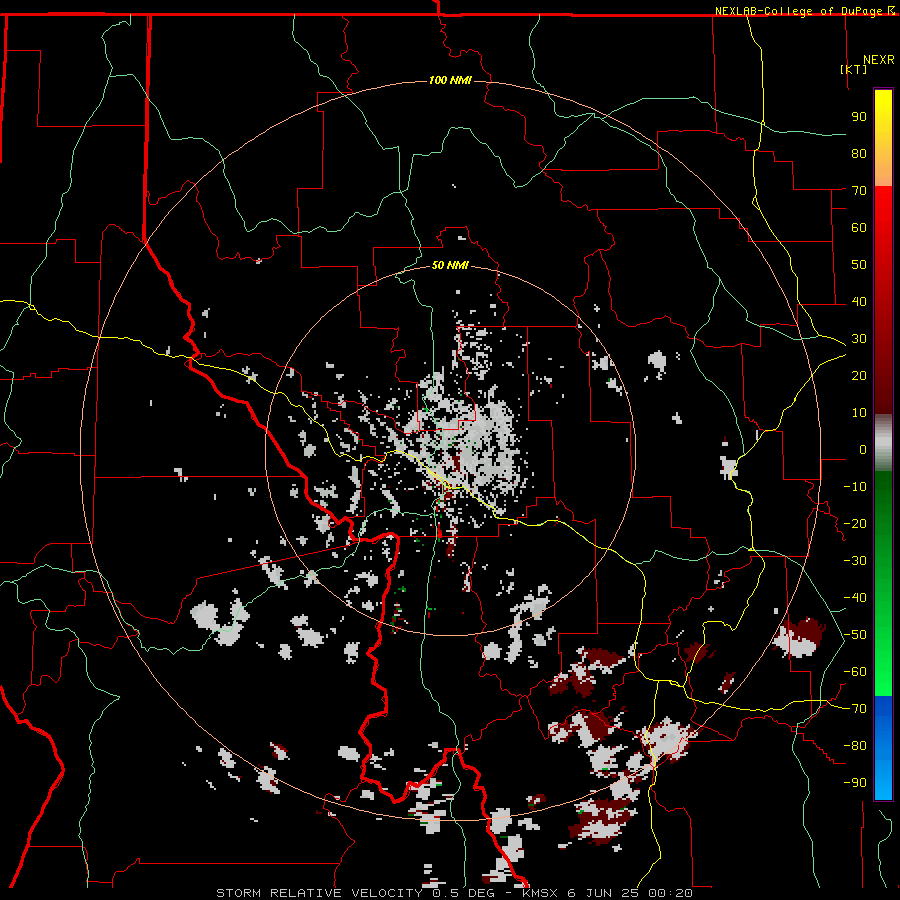The image size is (900, 900).
Task: Select the 10 value on the velocity scale
Action: [x=859, y=413]
